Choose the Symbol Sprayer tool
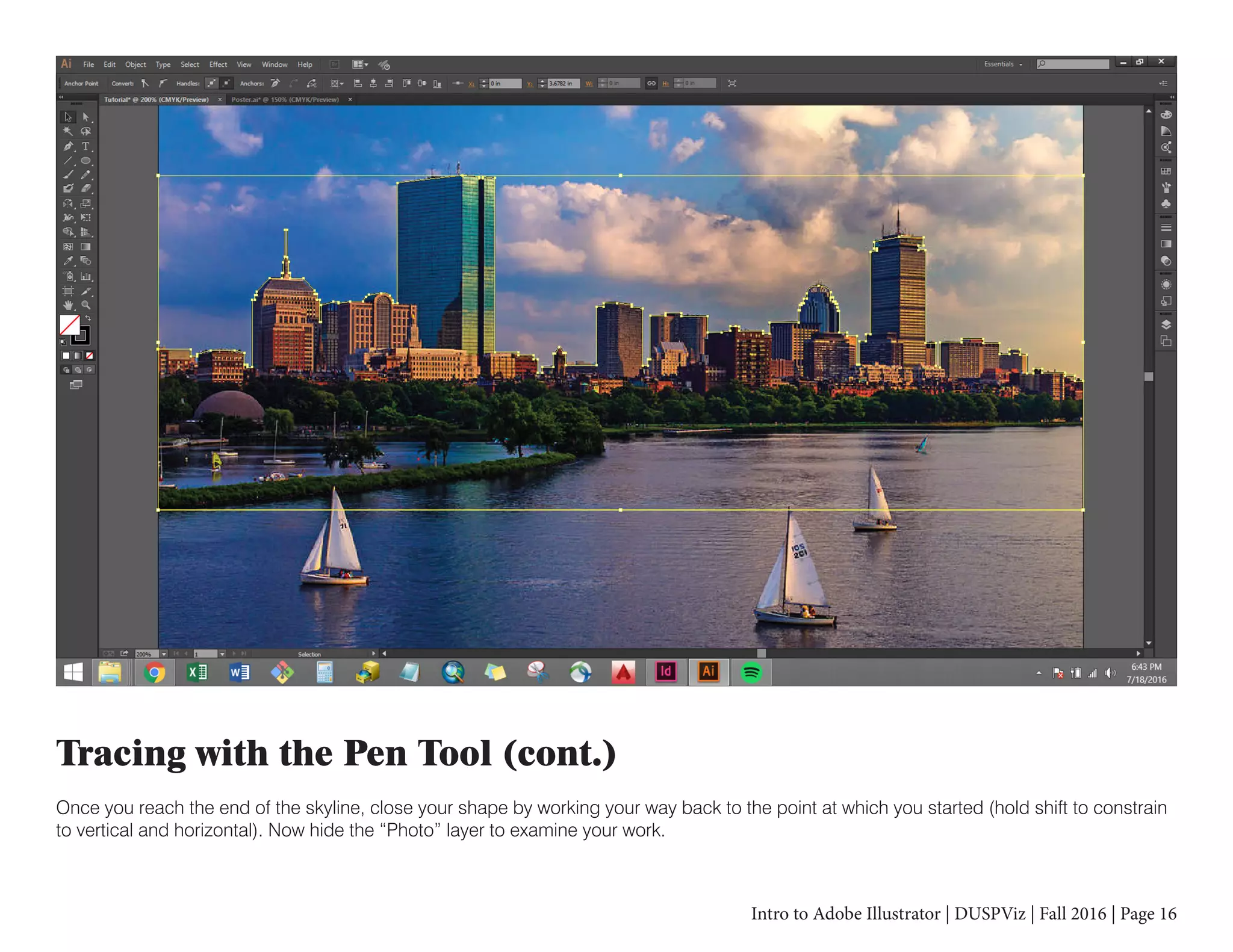Image resolution: width=1233 pixels, height=952 pixels. pos(68,276)
